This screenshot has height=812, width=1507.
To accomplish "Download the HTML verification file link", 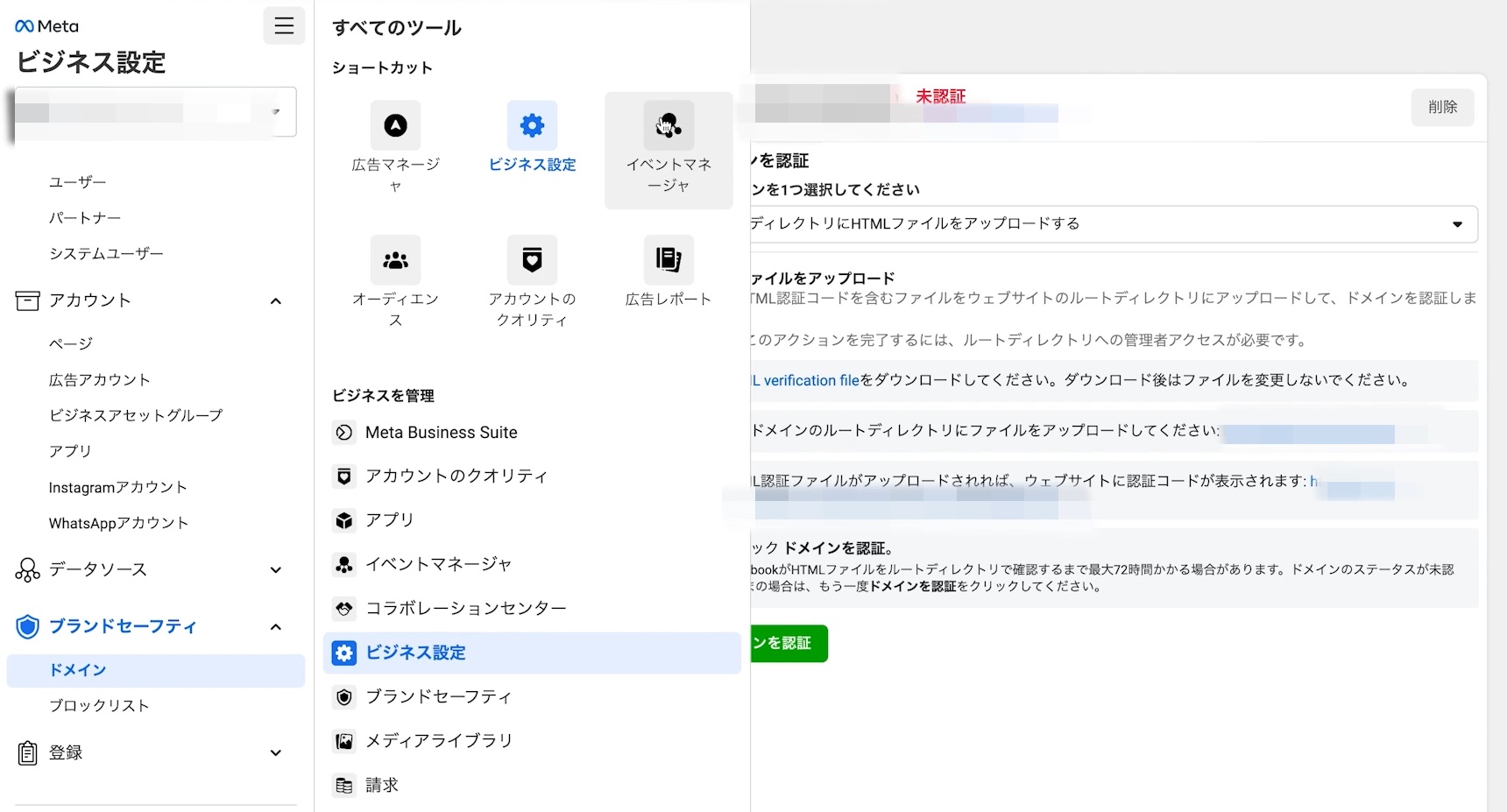I will click(x=799, y=380).
